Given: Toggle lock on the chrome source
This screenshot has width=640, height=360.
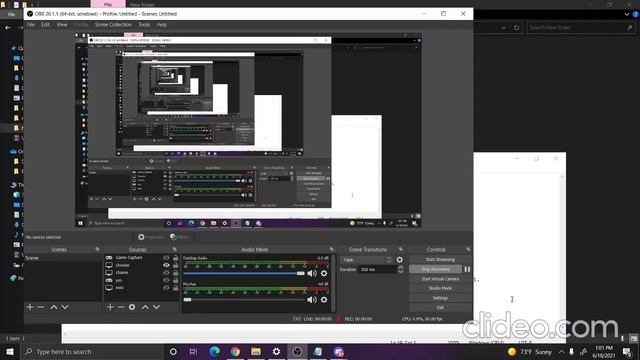Looking at the screenshot, I should pos(176,265).
